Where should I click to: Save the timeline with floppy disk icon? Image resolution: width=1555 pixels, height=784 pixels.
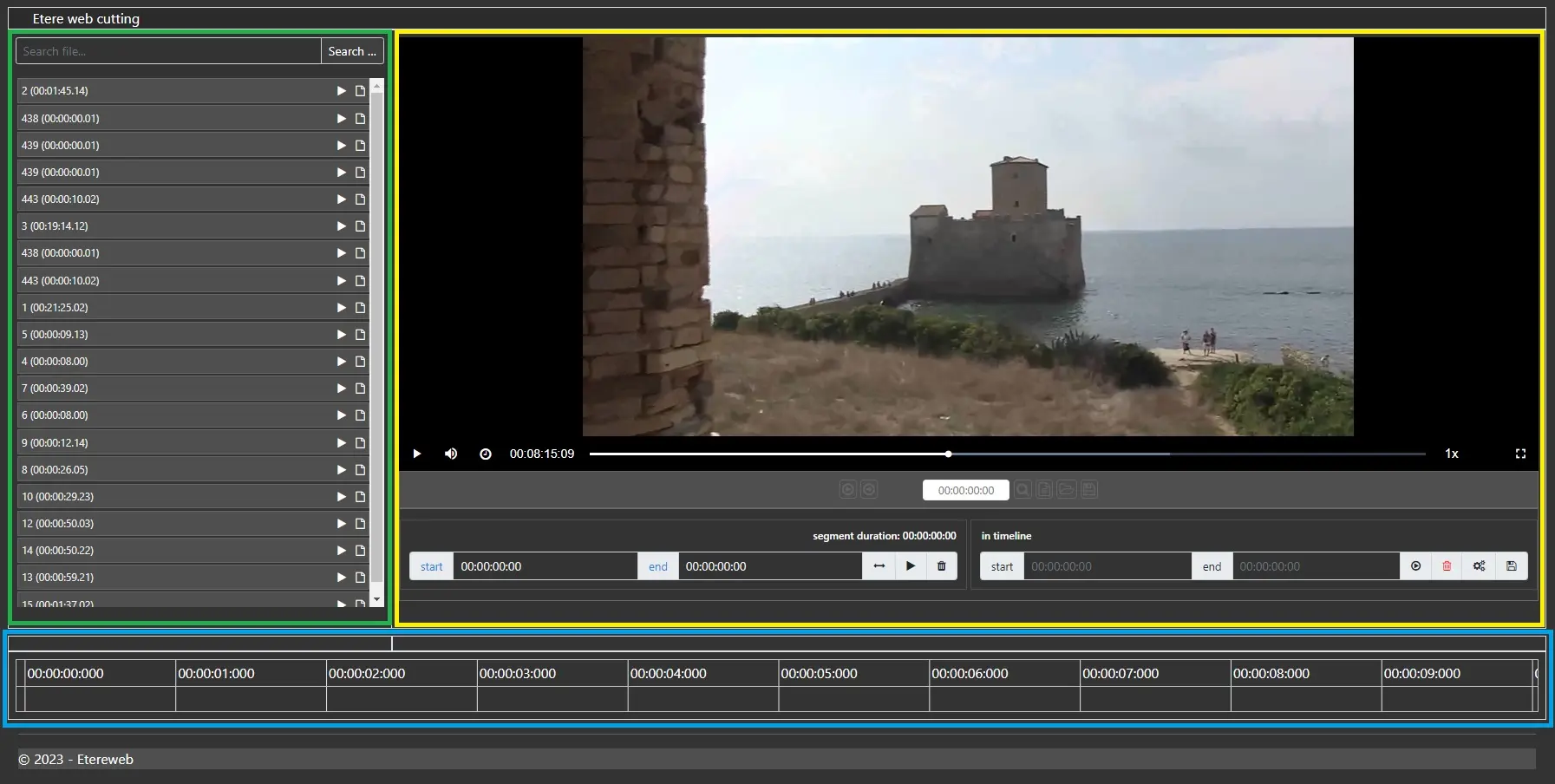point(1511,566)
